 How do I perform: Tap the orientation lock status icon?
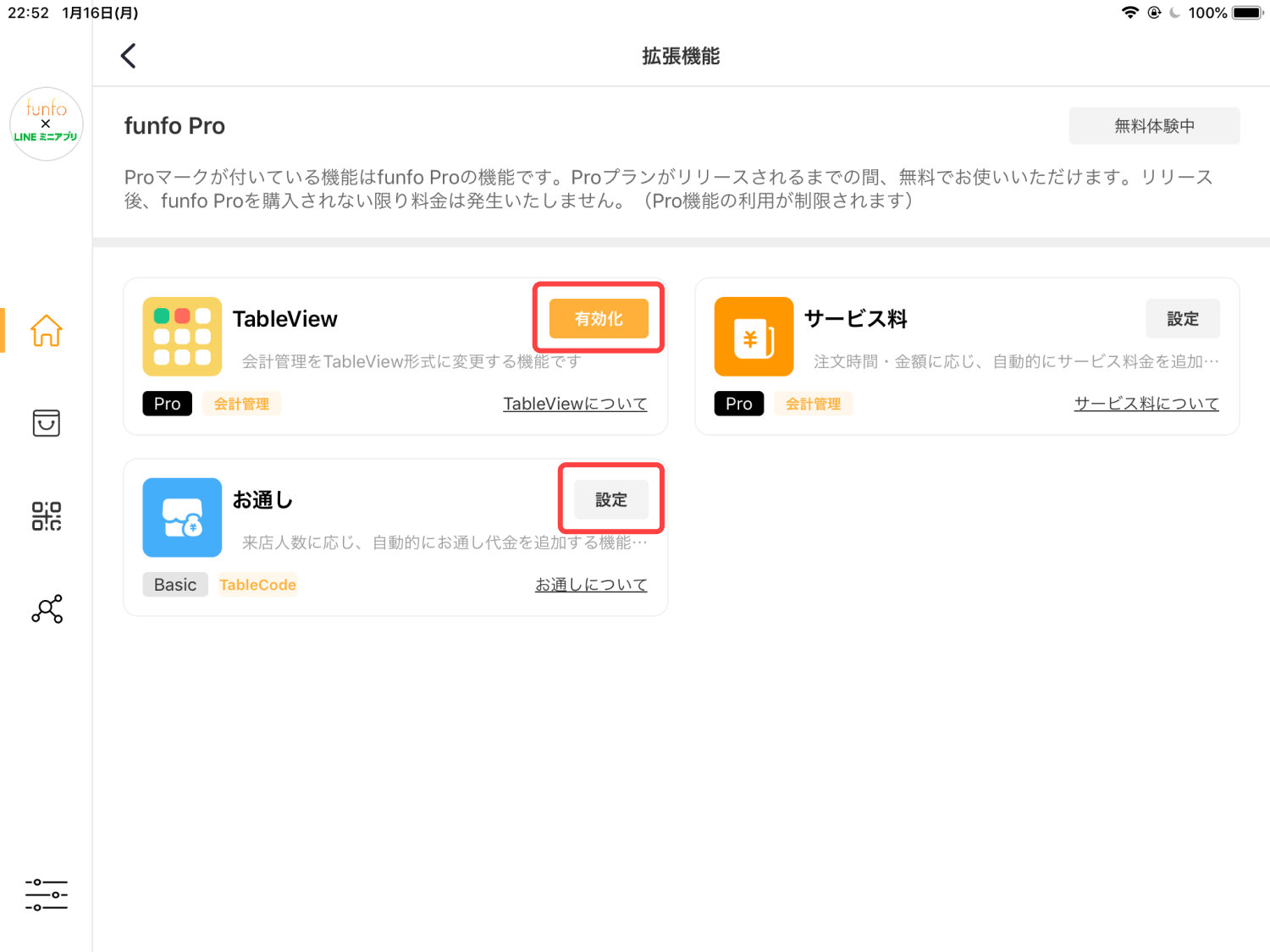point(1154,13)
